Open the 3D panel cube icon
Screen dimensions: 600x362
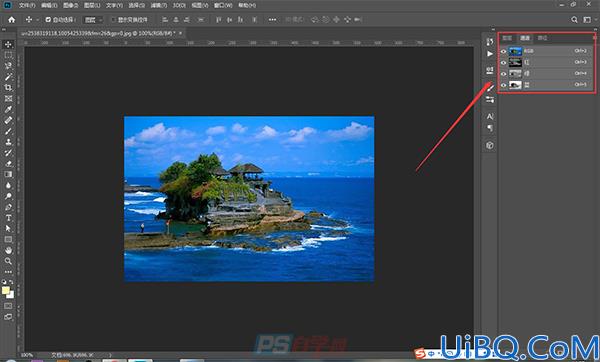(490, 145)
